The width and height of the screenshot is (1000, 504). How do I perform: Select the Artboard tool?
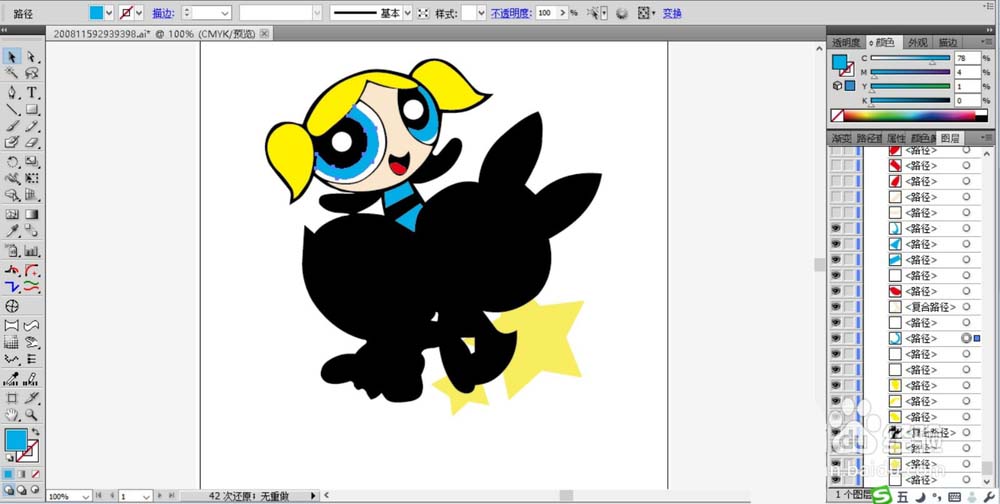[11, 398]
